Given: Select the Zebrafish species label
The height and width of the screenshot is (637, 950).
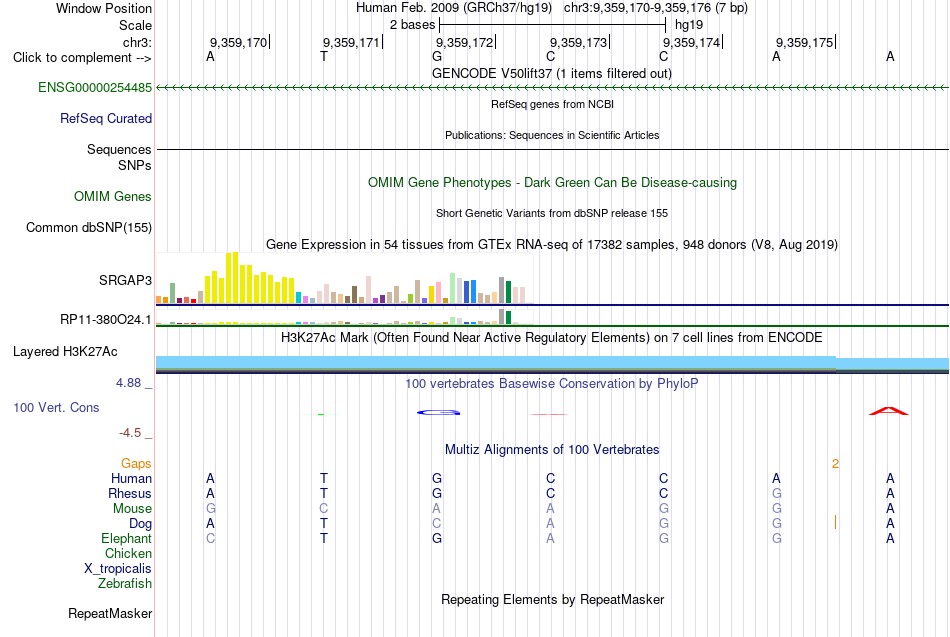Looking at the screenshot, I should [125, 583].
